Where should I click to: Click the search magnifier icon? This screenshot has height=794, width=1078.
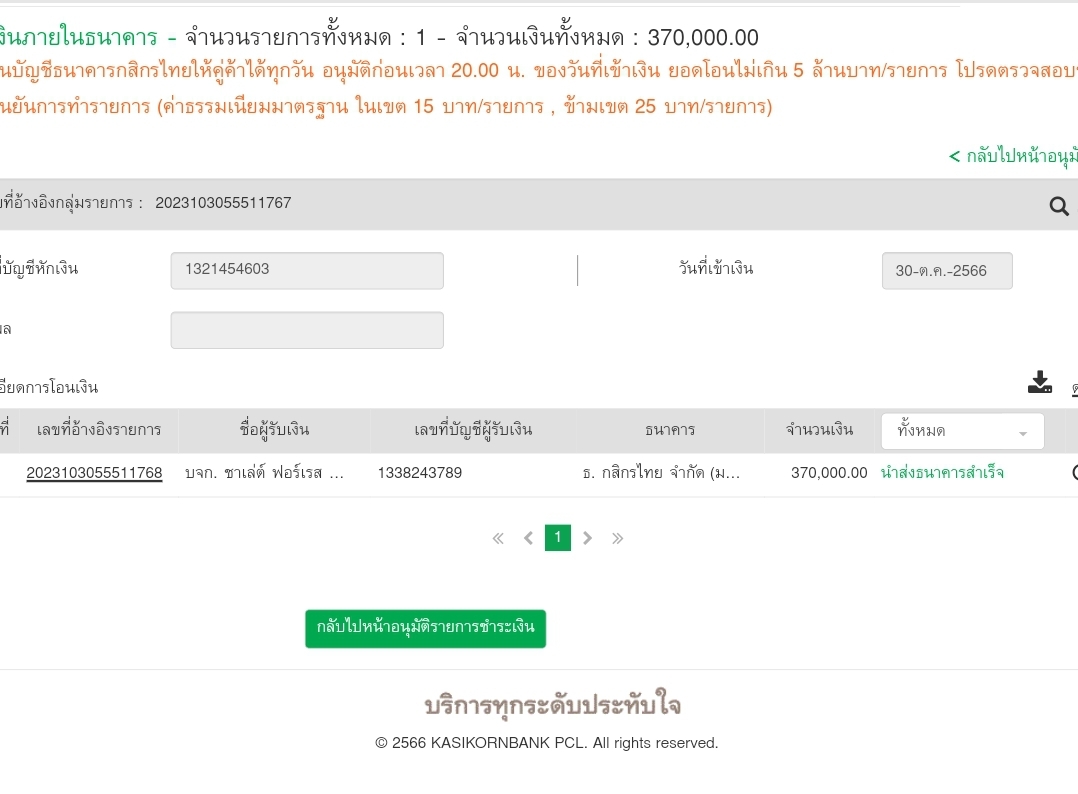click(x=1059, y=206)
